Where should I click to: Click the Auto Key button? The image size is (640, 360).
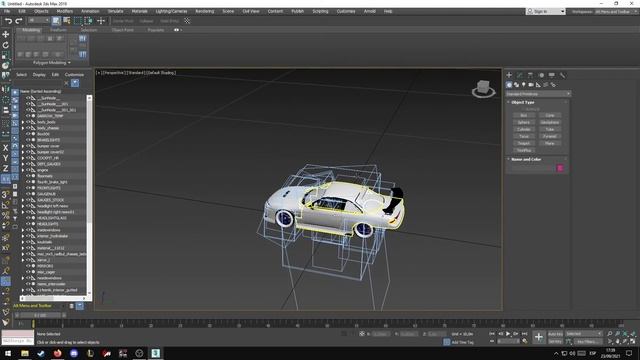click(x=555, y=334)
